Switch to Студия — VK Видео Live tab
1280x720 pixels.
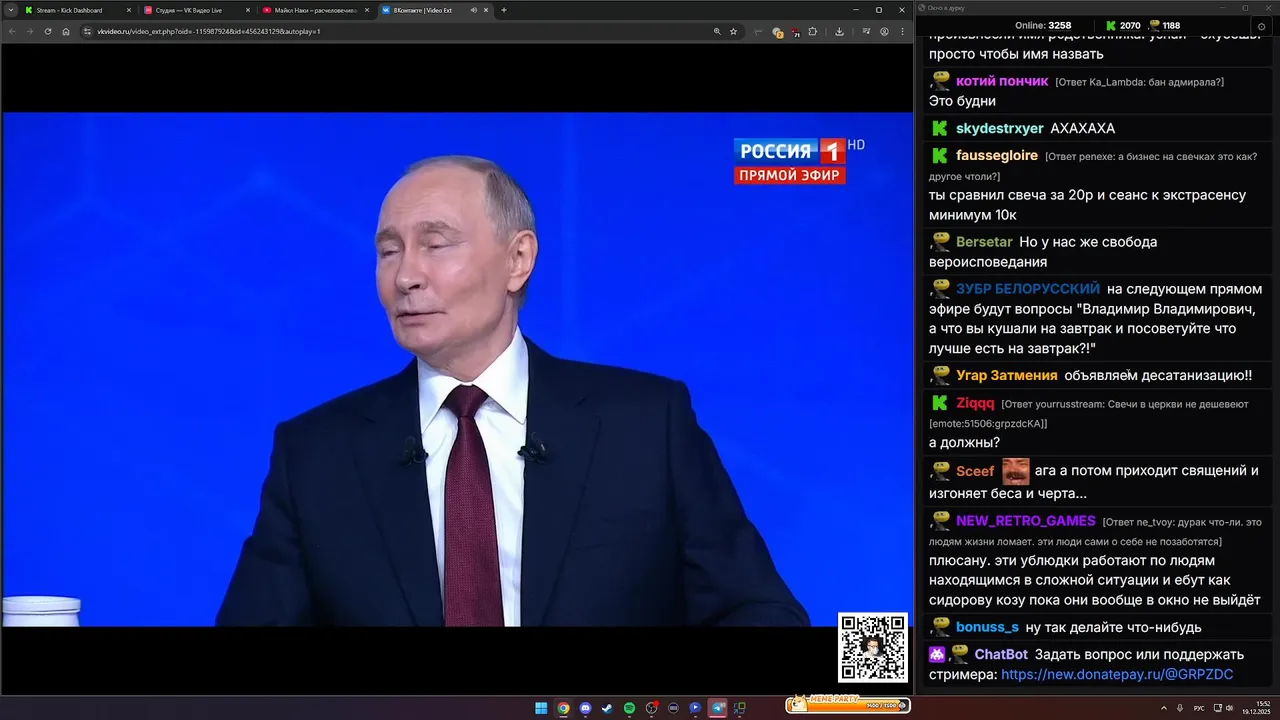click(x=196, y=10)
